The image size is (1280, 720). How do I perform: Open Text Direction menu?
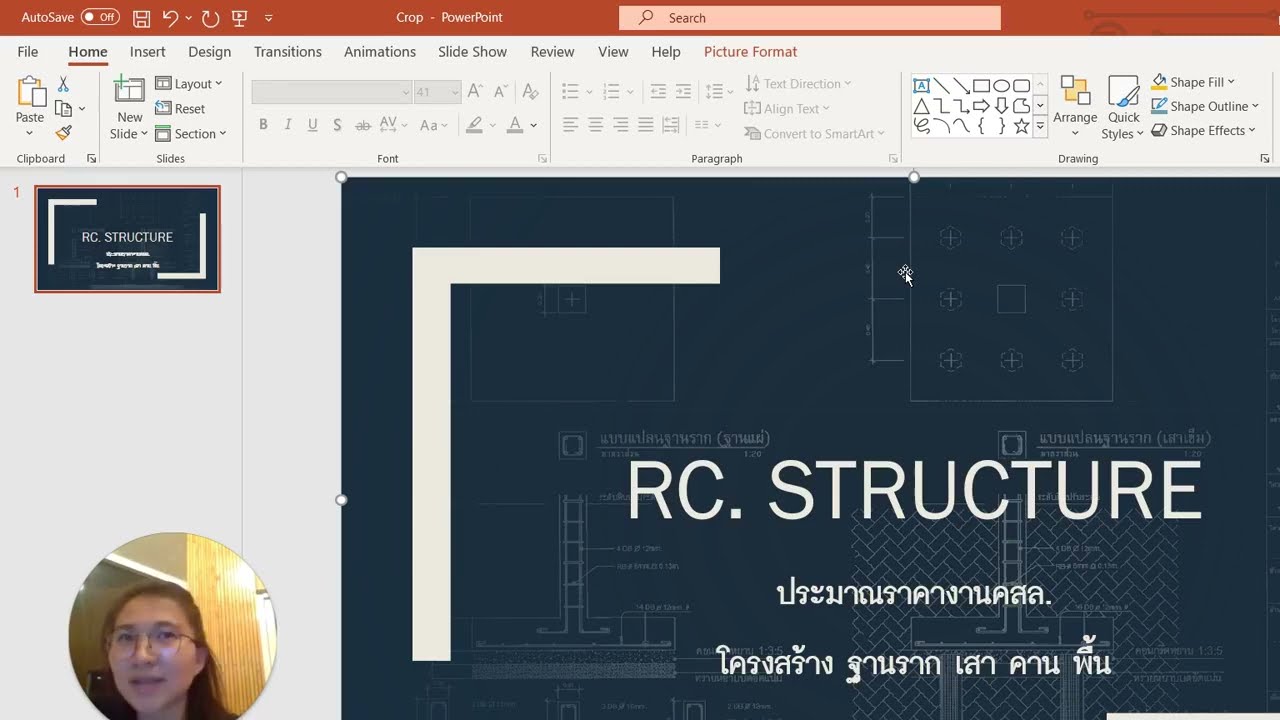[798, 84]
